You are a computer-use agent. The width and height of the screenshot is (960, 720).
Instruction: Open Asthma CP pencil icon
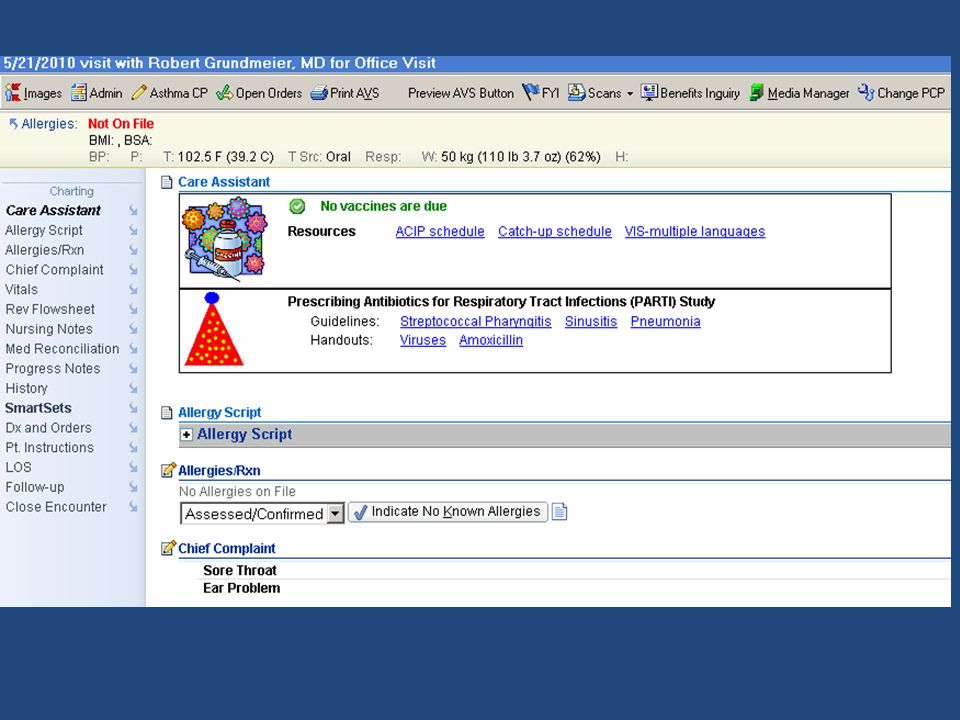point(139,92)
